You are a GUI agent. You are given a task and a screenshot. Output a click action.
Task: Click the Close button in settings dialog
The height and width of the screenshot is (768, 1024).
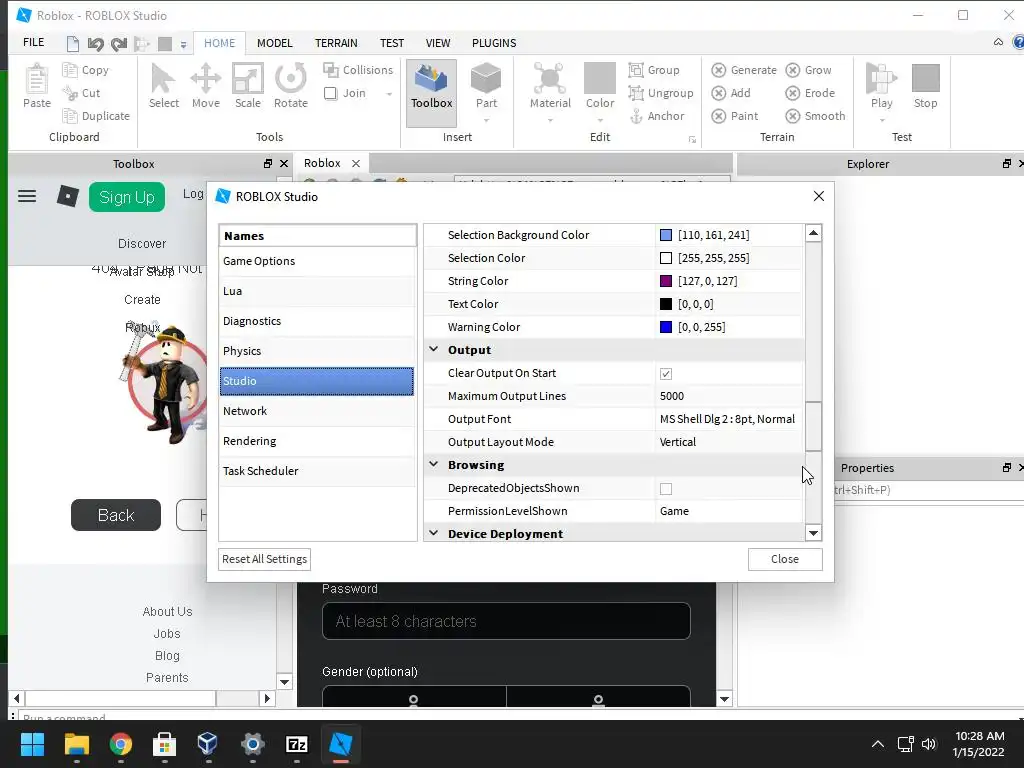[x=784, y=559]
